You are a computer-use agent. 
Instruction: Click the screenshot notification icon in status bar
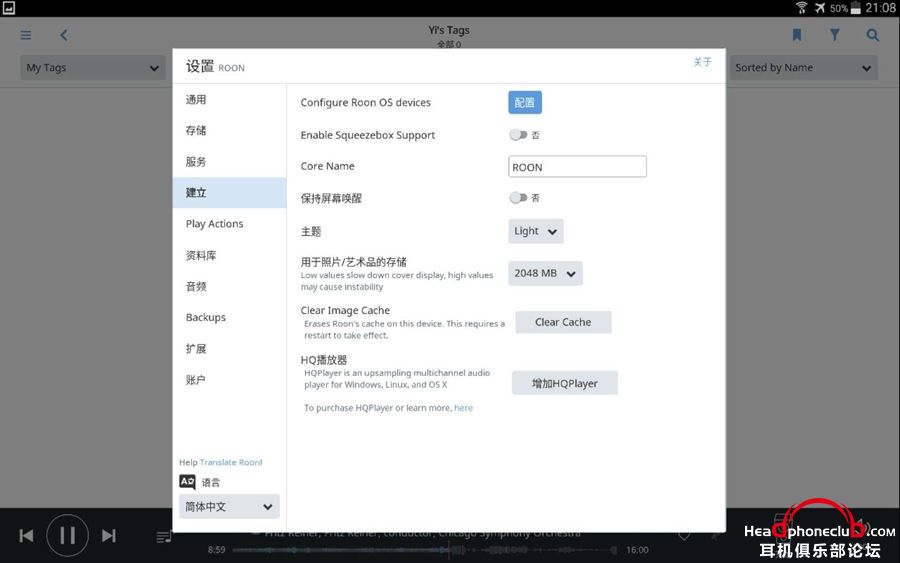[9, 7]
